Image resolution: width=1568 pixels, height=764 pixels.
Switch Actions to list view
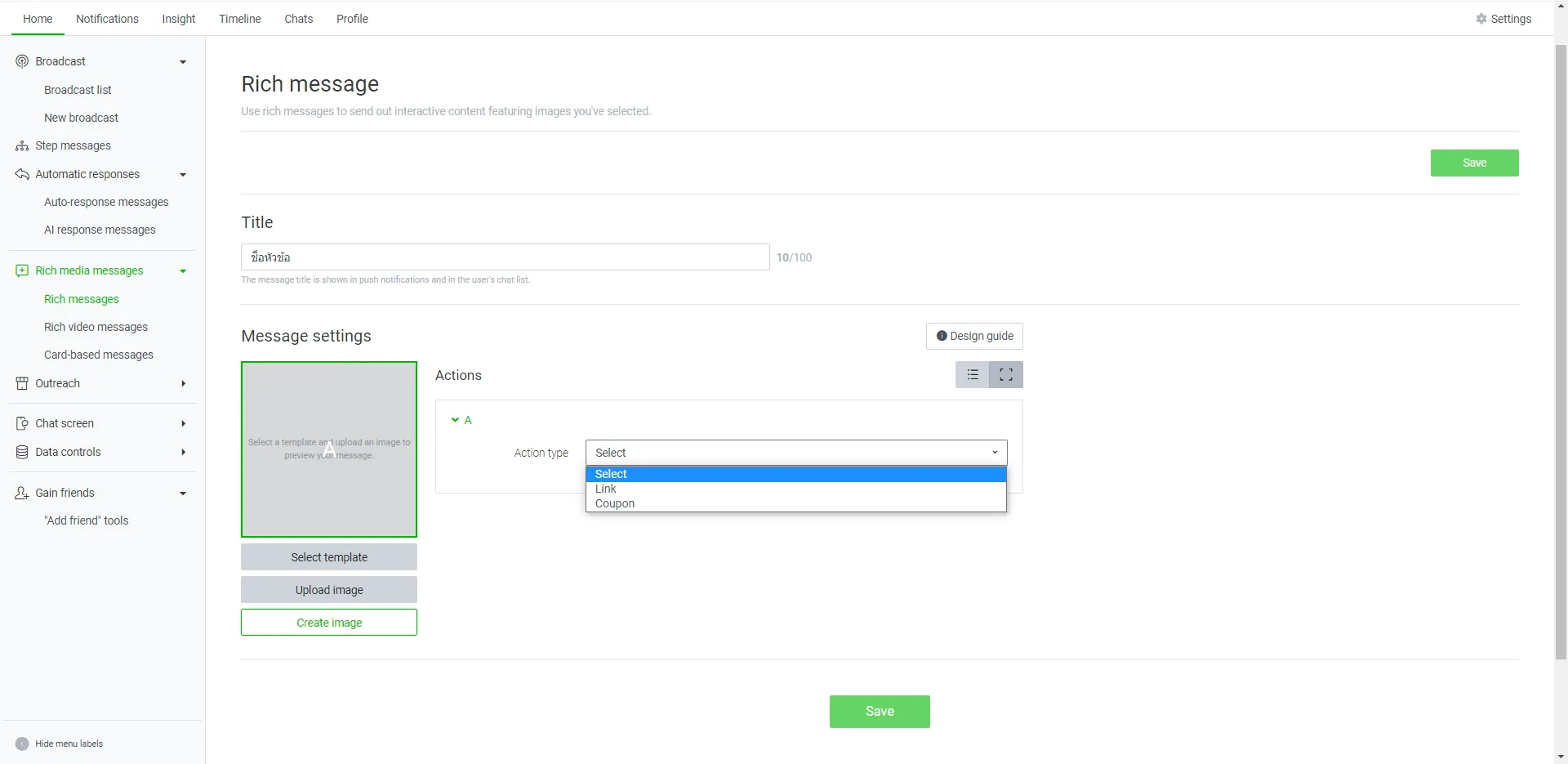(x=972, y=375)
